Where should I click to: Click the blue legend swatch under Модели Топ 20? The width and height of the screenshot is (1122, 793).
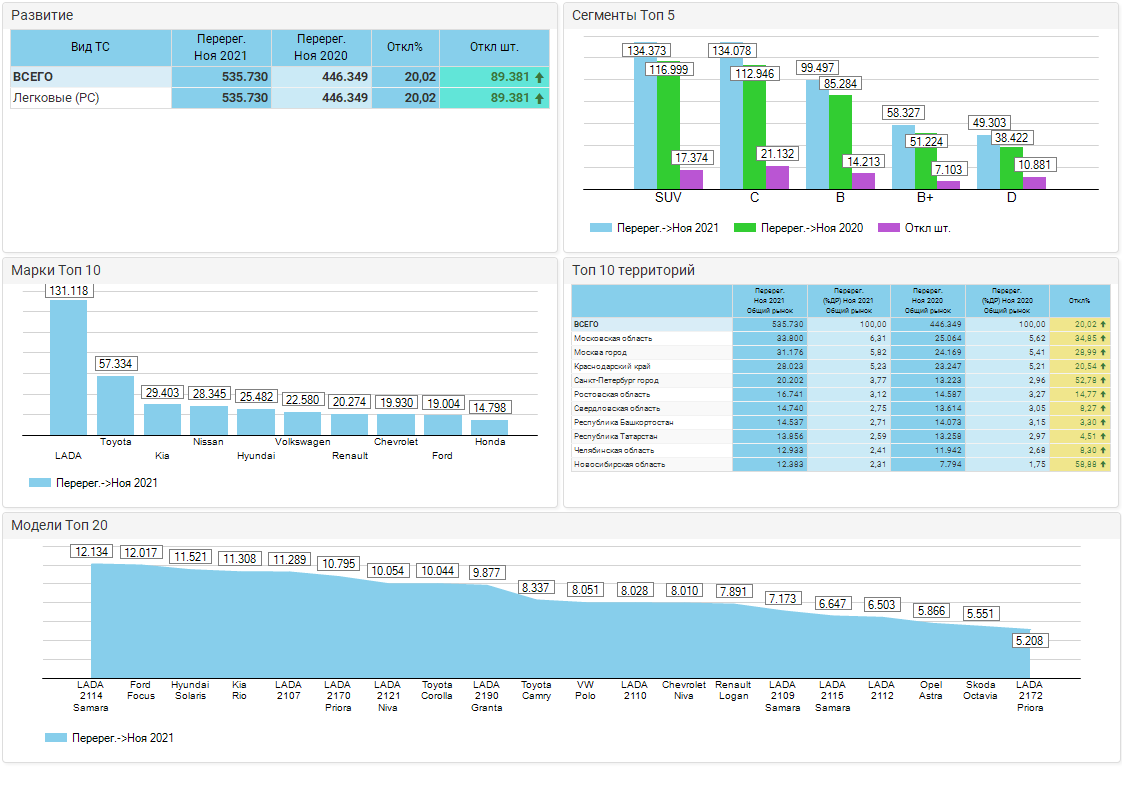pos(56,738)
